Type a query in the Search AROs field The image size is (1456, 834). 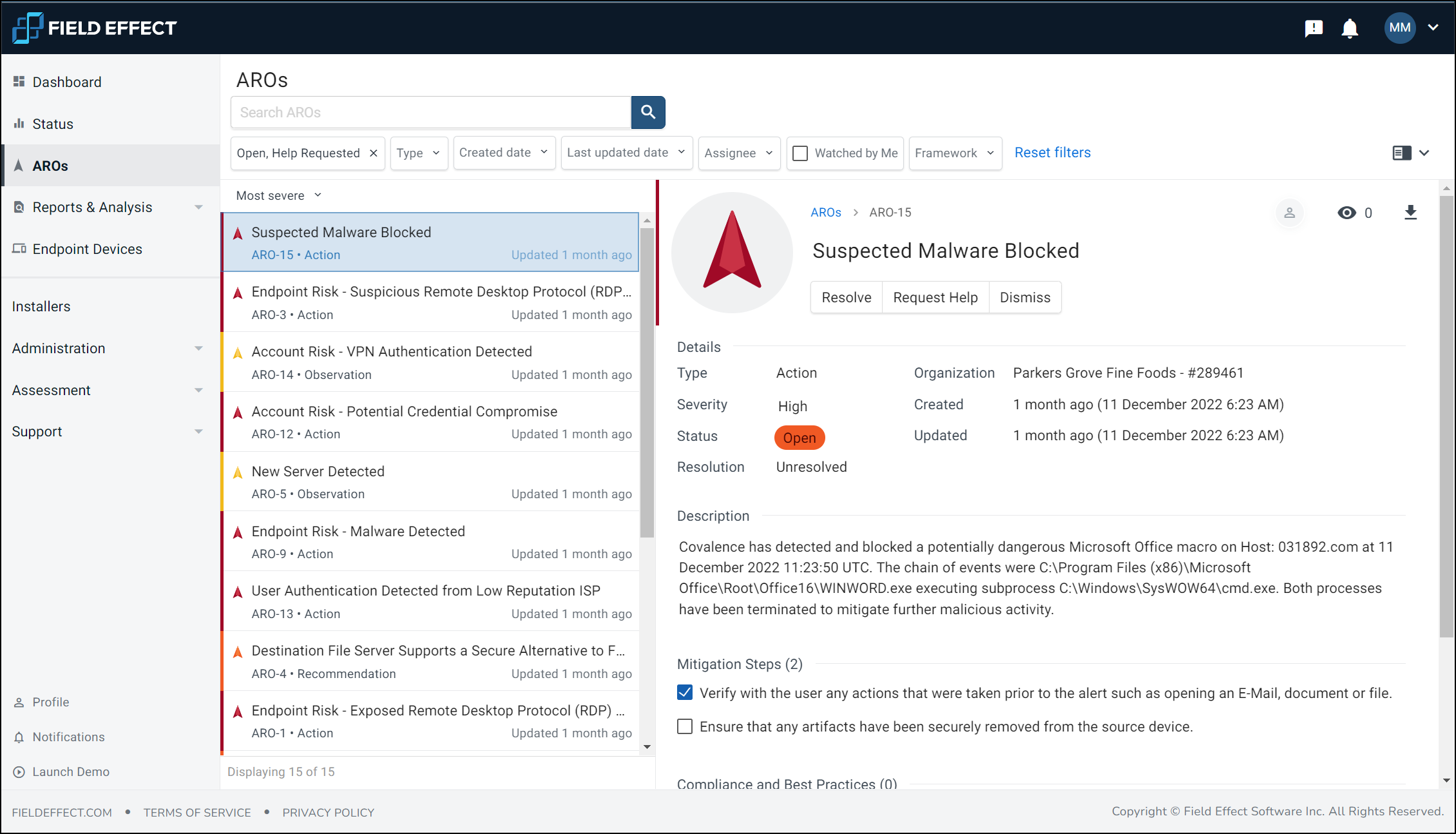(x=430, y=112)
